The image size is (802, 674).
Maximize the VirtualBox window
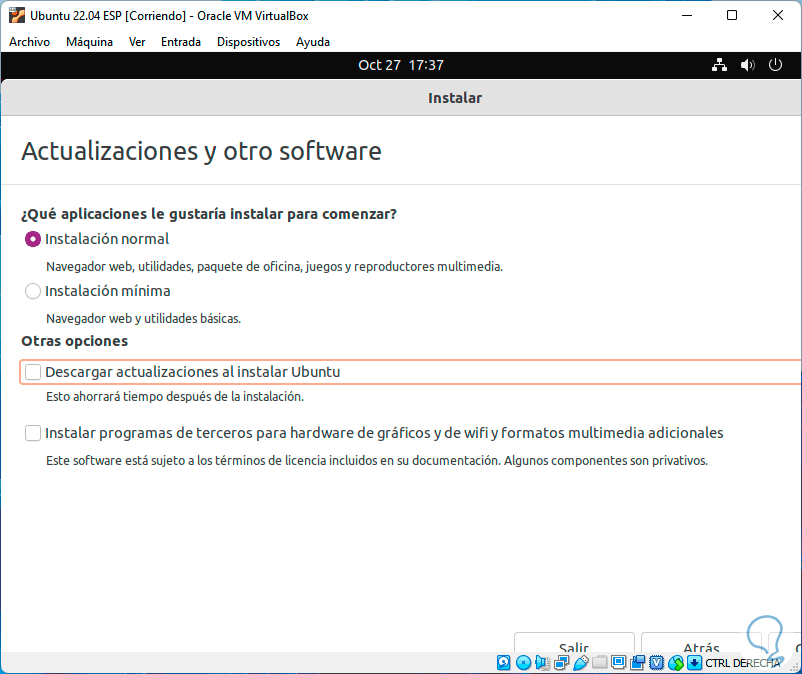[732, 15]
